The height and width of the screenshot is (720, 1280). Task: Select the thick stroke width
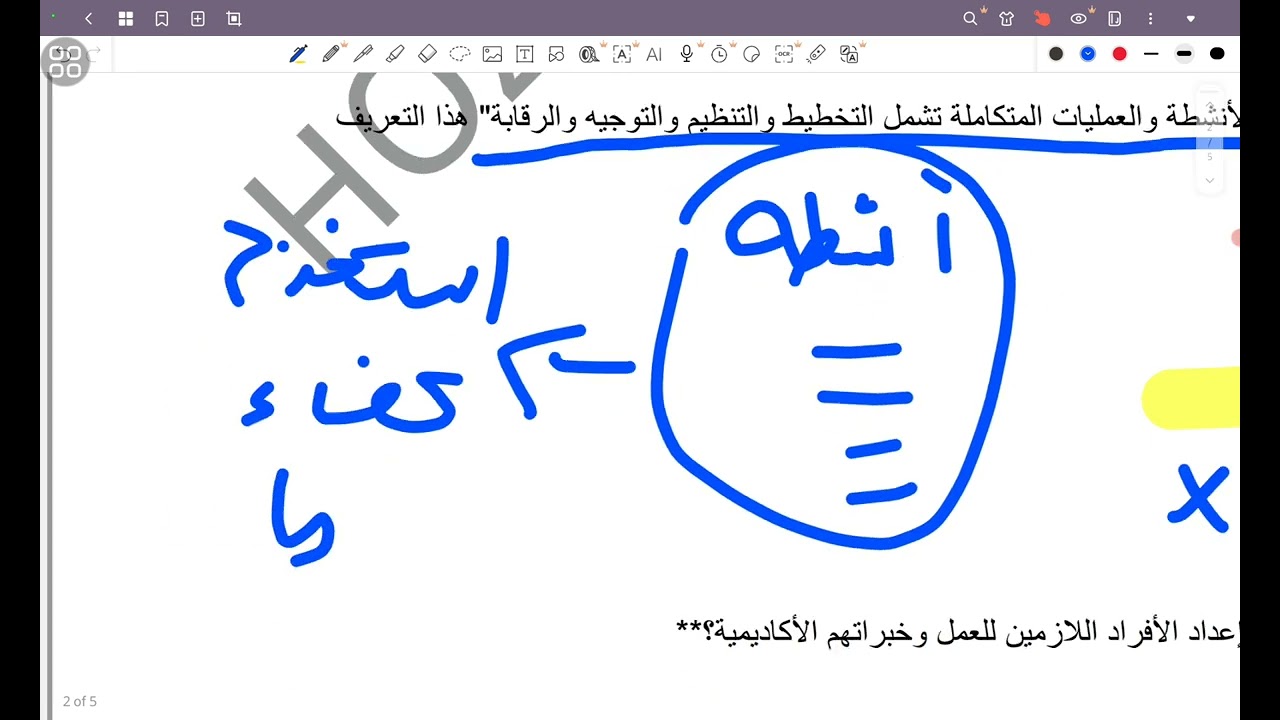tap(1217, 54)
